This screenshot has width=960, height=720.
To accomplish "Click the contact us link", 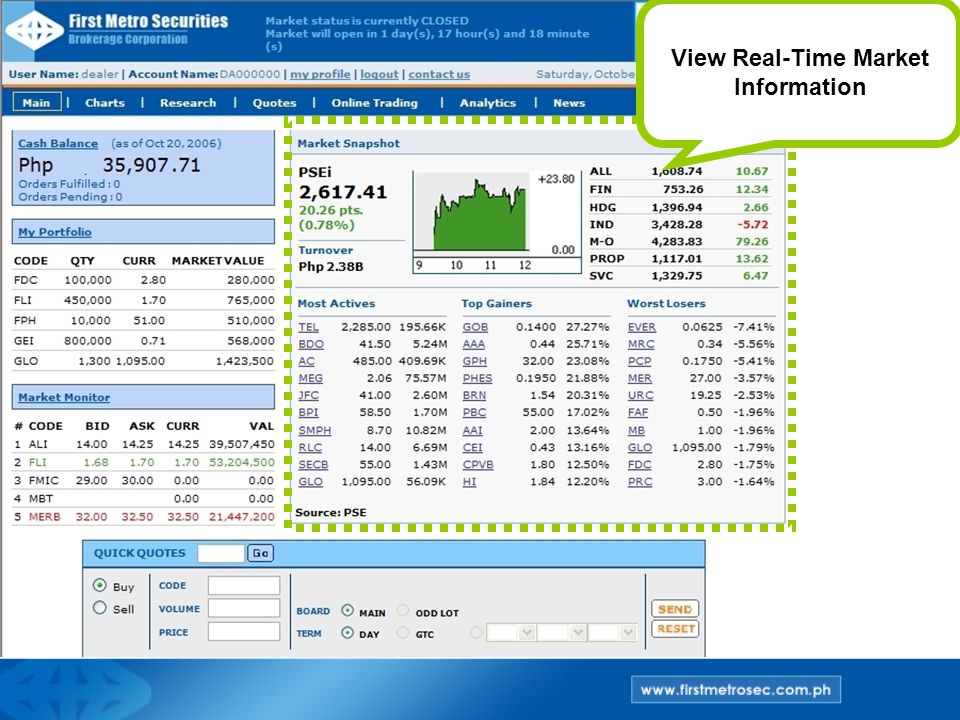I will pos(439,74).
